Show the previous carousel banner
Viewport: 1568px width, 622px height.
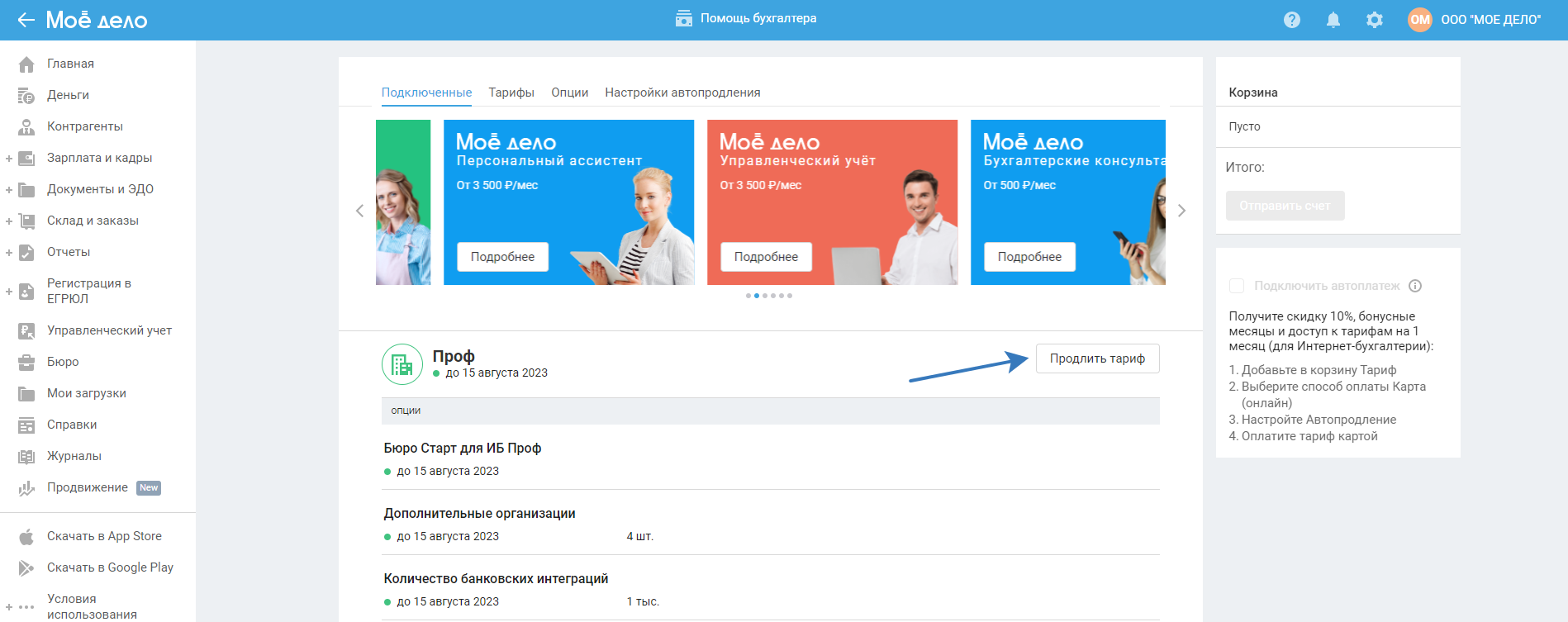click(x=359, y=211)
